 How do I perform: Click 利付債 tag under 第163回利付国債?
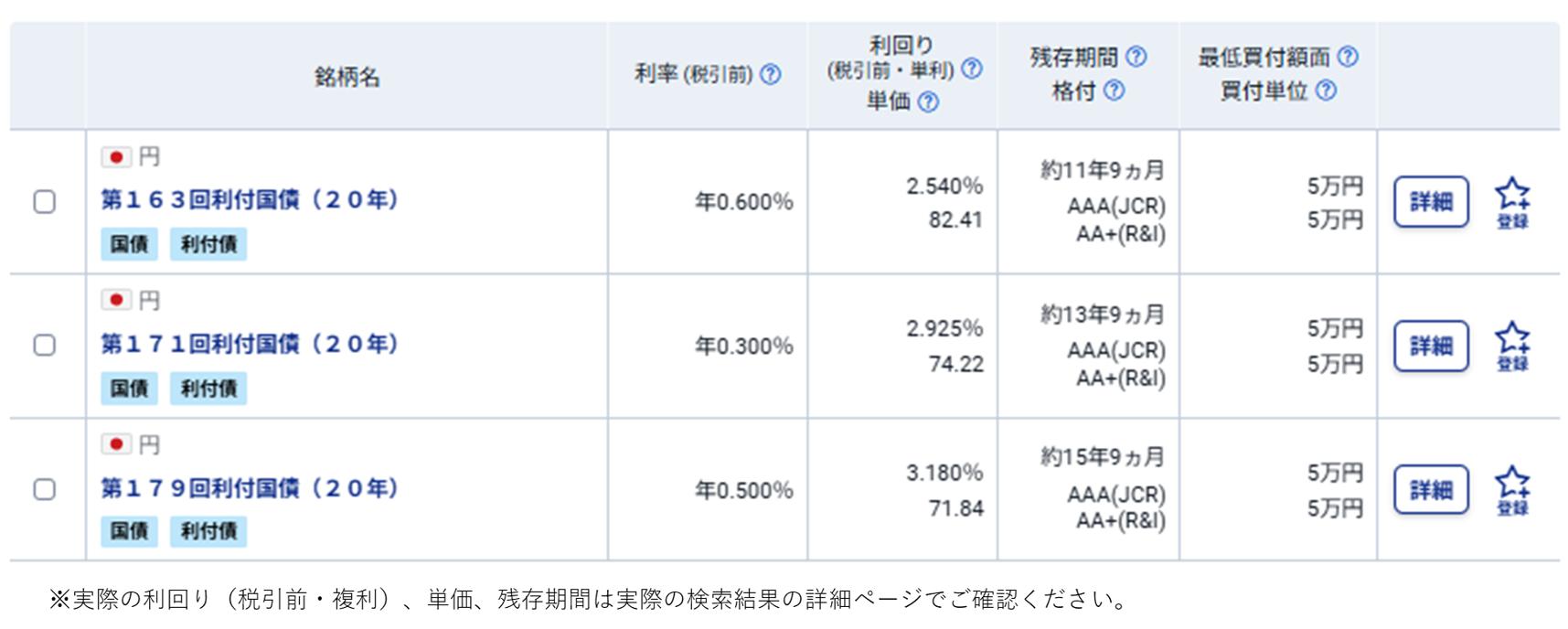point(208,244)
